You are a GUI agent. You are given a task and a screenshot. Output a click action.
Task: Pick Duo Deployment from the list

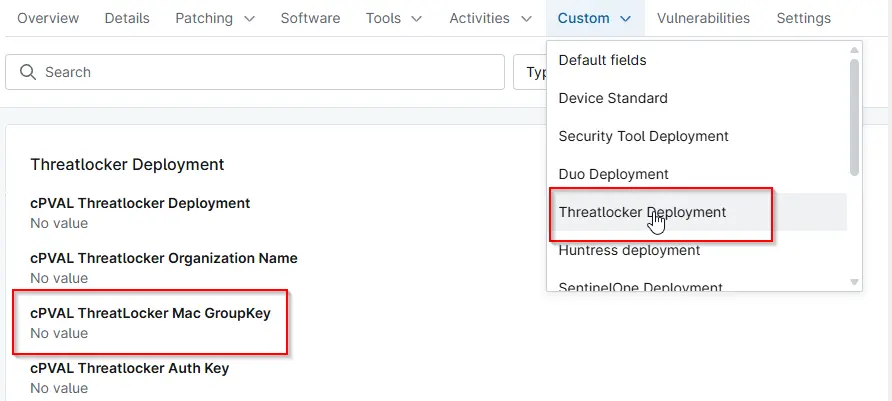pyautogui.click(x=613, y=174)
